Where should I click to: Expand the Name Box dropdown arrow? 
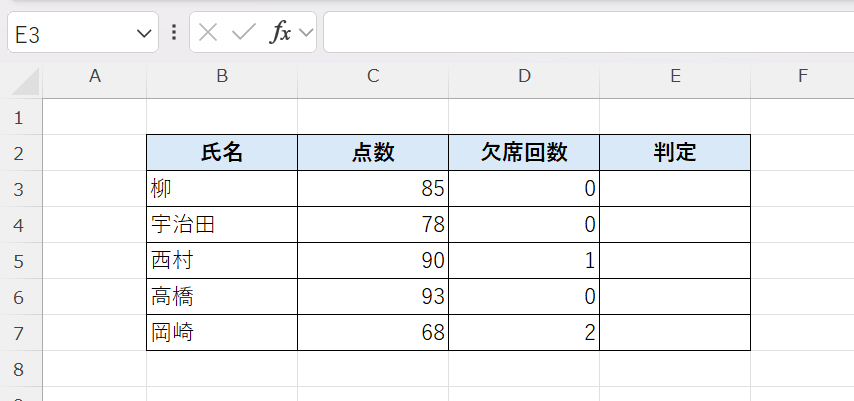pyautogui.click(x=141, y=34)
